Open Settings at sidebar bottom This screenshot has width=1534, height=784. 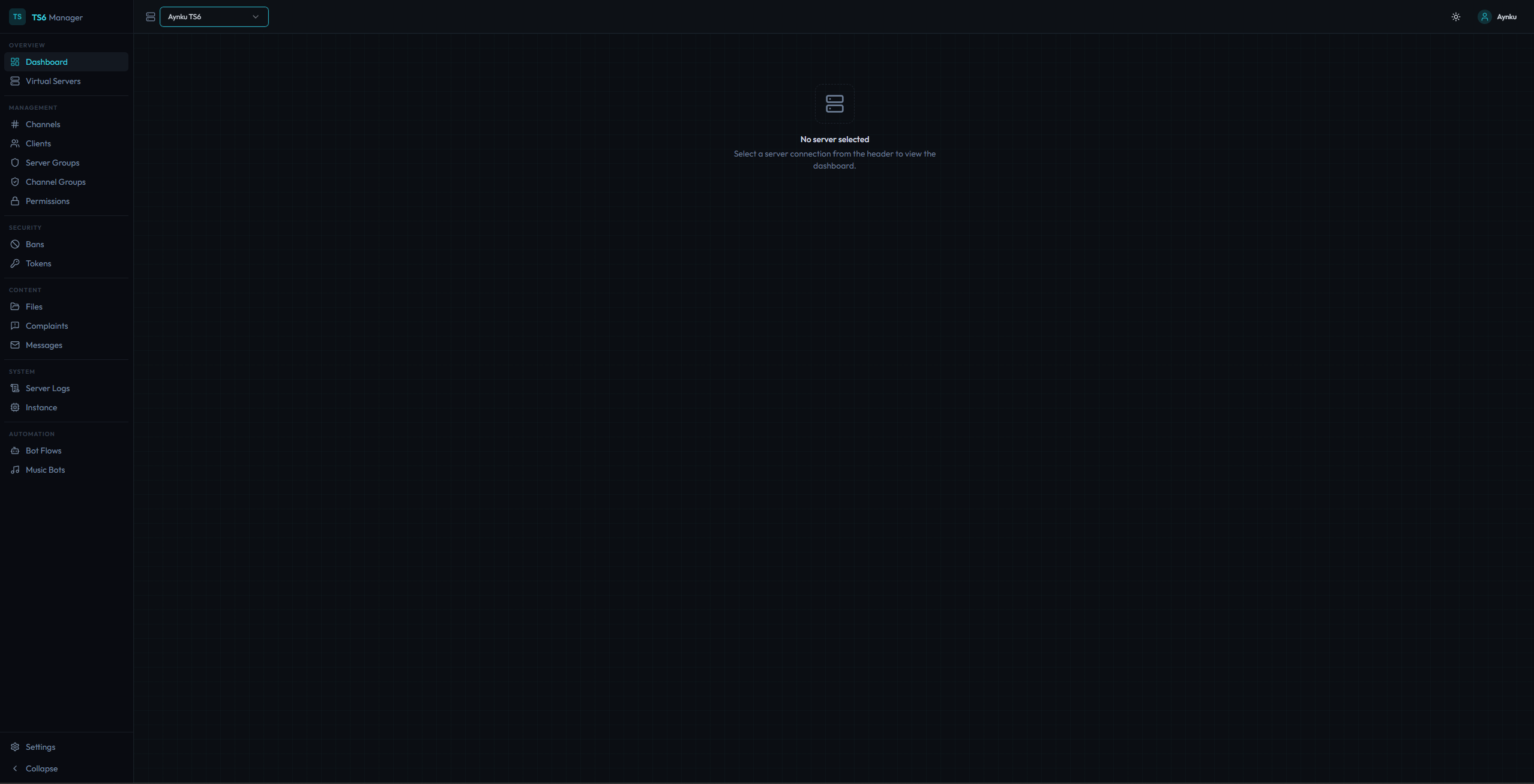(x=40, y=747)
